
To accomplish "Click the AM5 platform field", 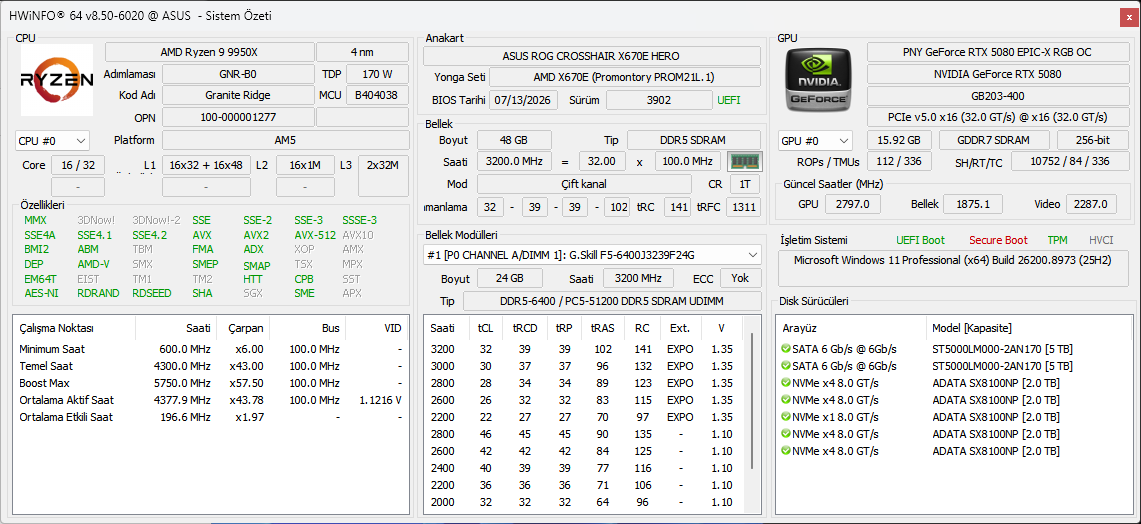I will tap(285, 140).
